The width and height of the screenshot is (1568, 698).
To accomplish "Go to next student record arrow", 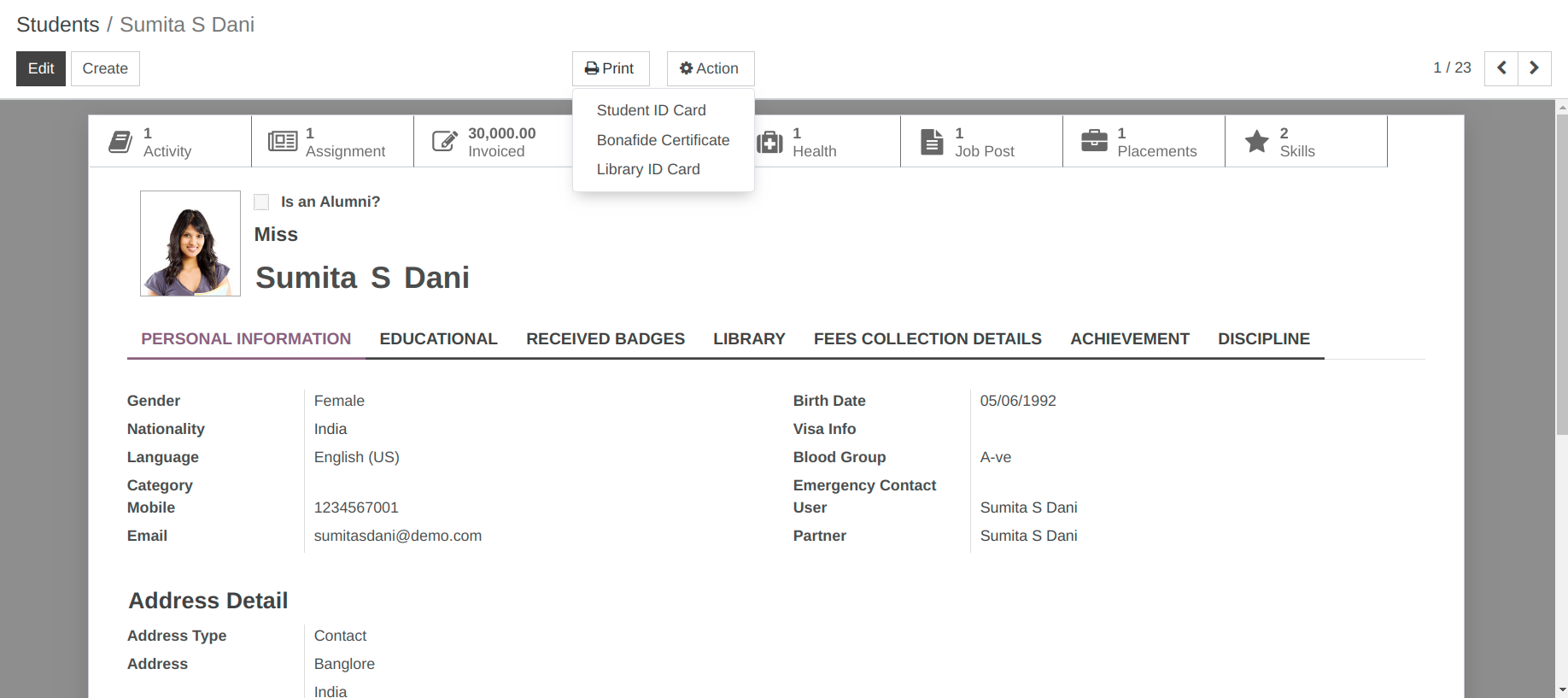I will click(1534, 68).
